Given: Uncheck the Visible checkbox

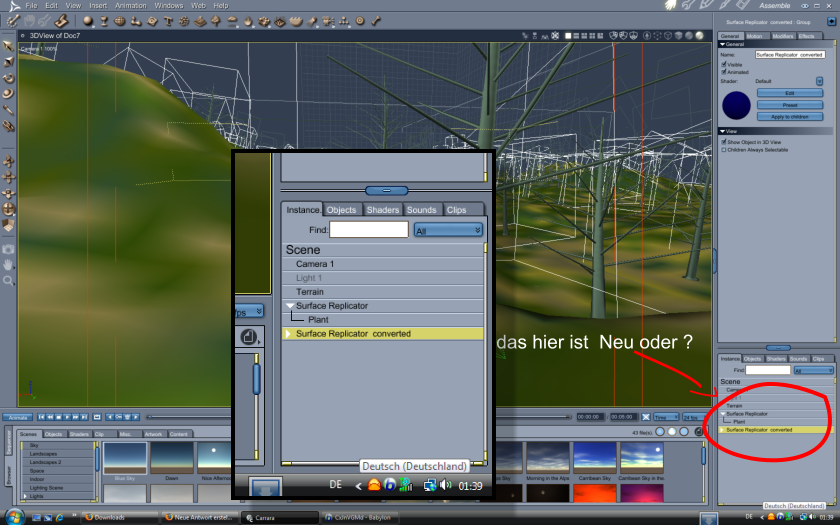Looking at the screenshot, I should pos(724,64).
